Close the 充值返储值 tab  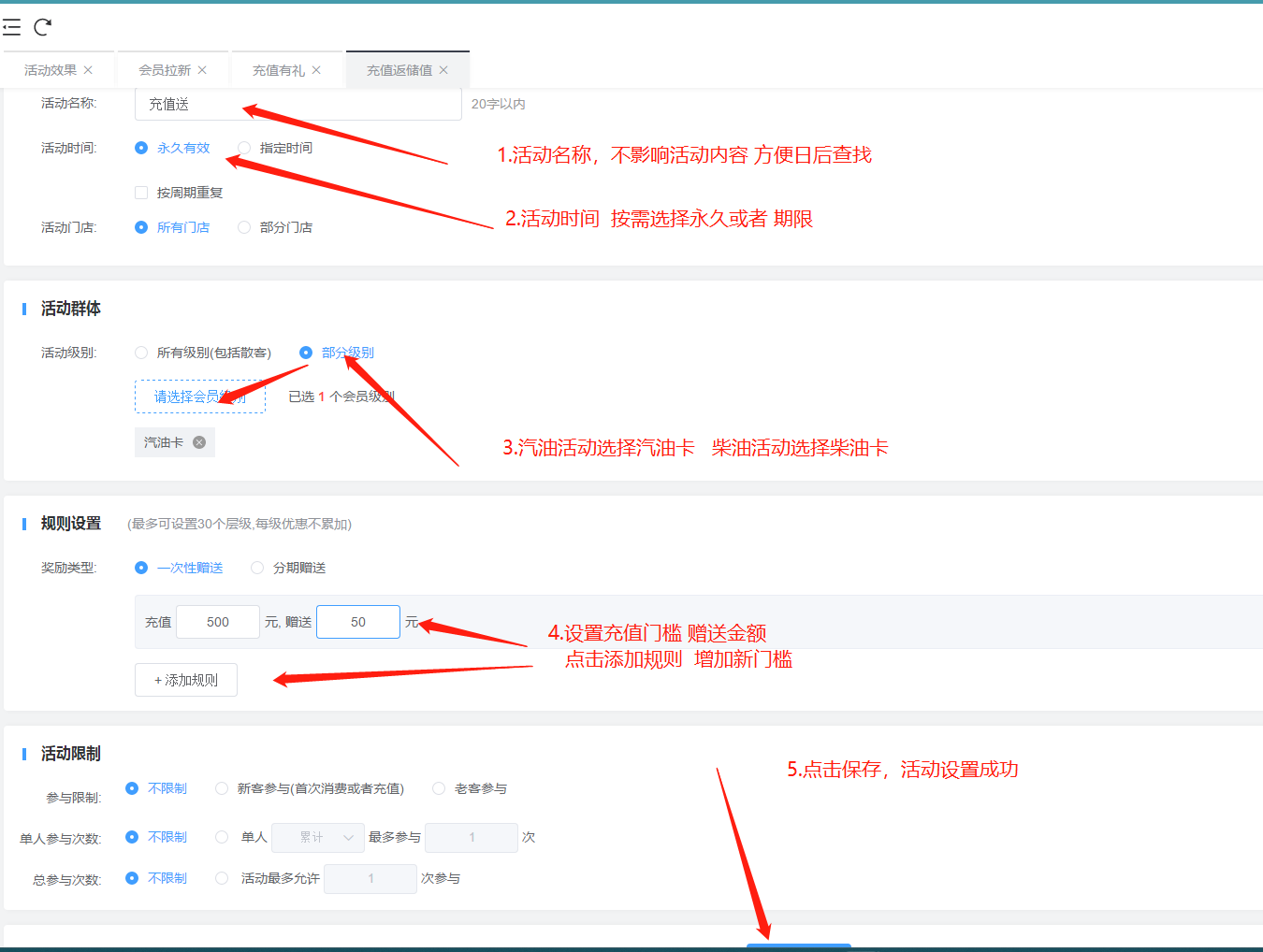coord(443,70)
